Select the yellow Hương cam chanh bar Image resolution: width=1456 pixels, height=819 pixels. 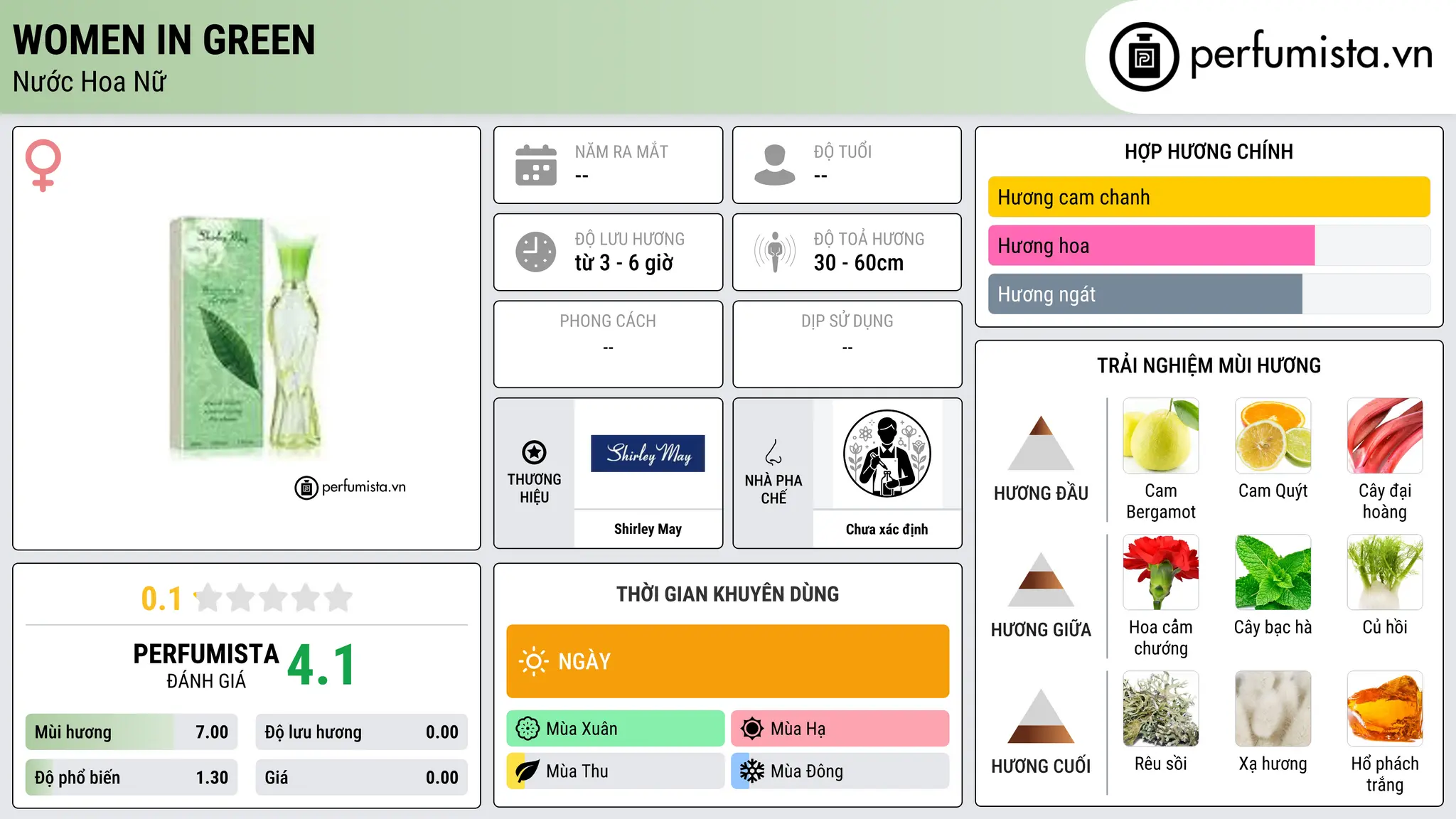click(x=1209, y=197)
